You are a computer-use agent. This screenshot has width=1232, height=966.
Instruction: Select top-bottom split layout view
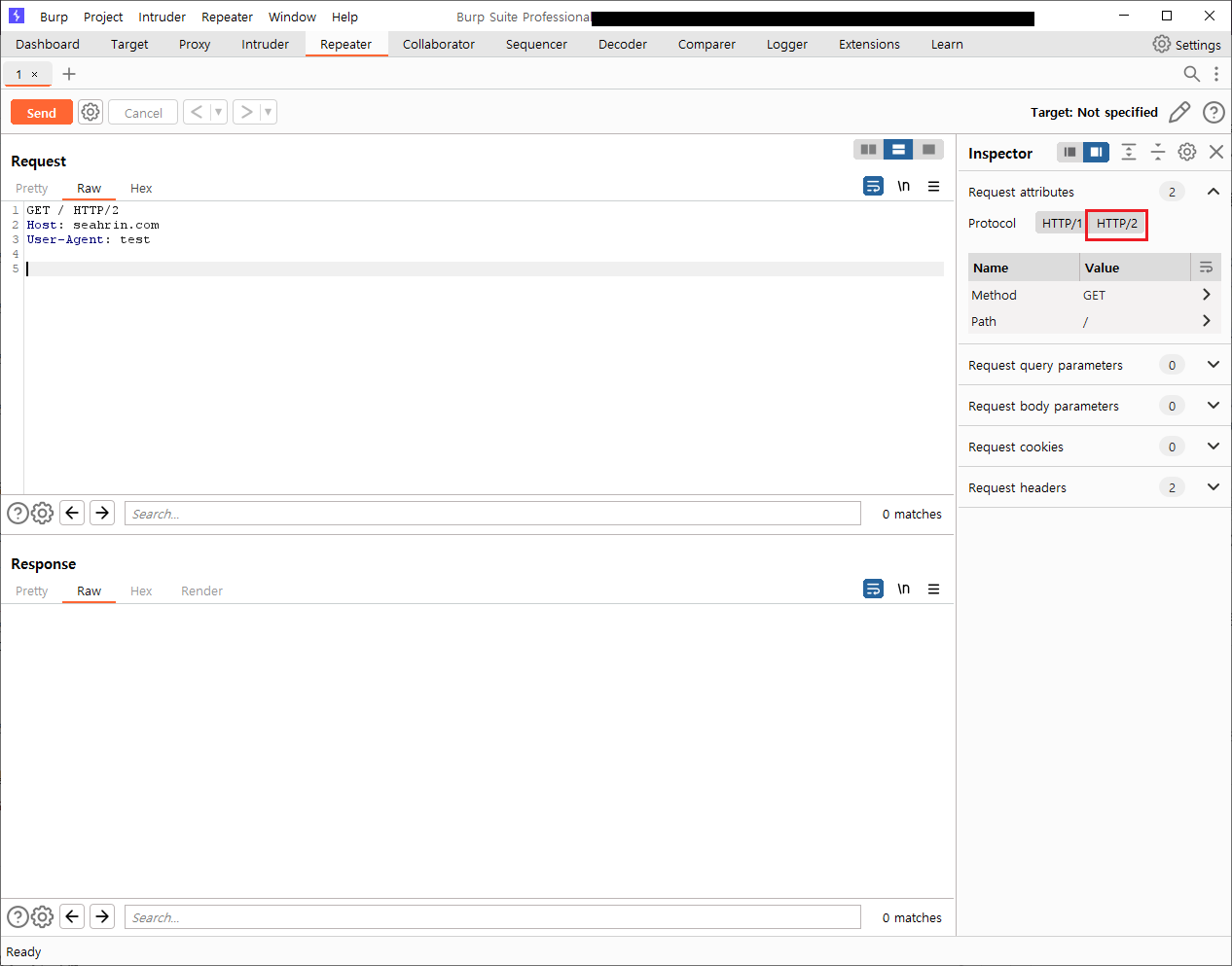click(x=899, y=149)
